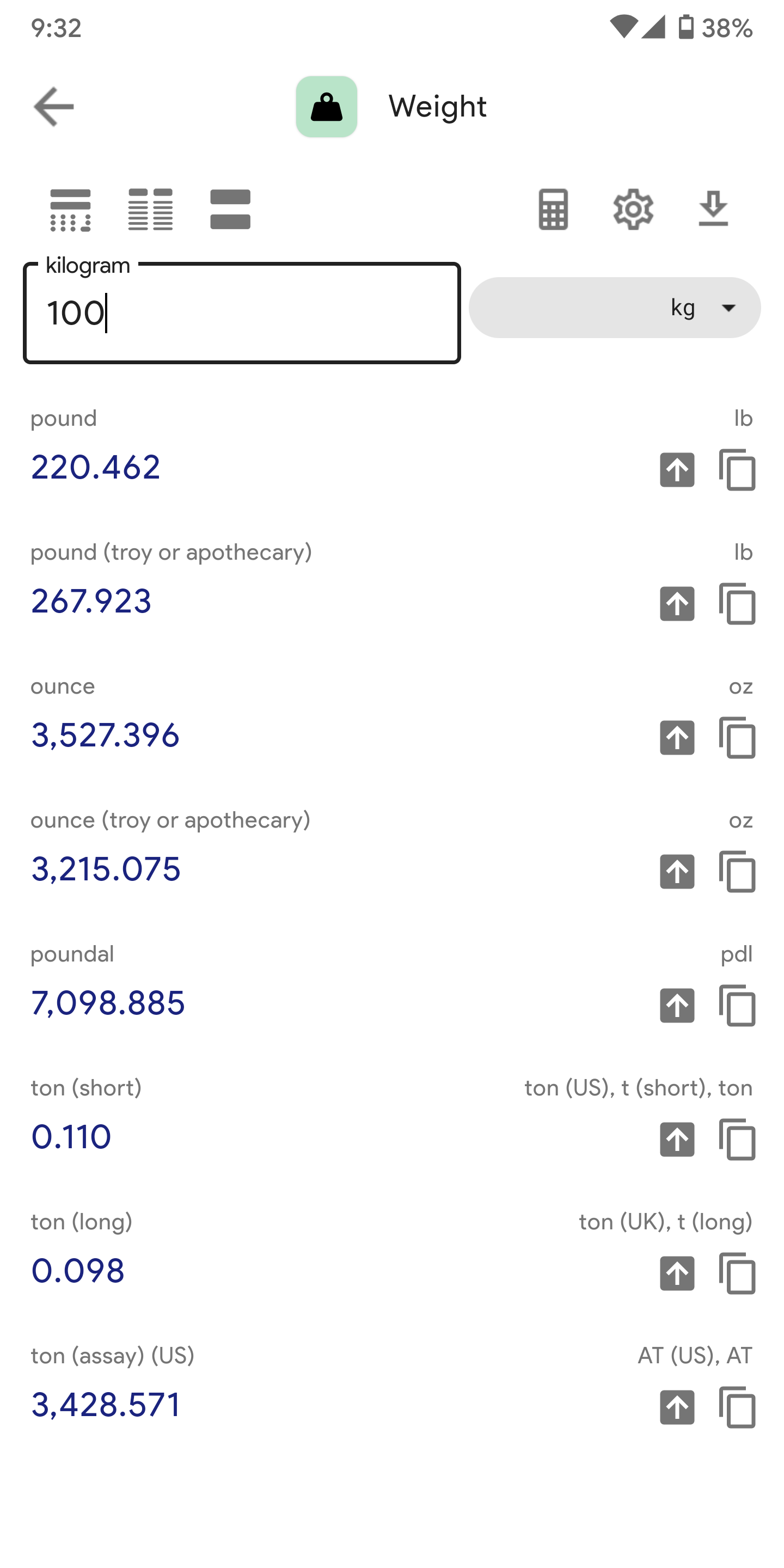
Task: Copy the poundal value 7,098.885
Action: (737, 1005)
